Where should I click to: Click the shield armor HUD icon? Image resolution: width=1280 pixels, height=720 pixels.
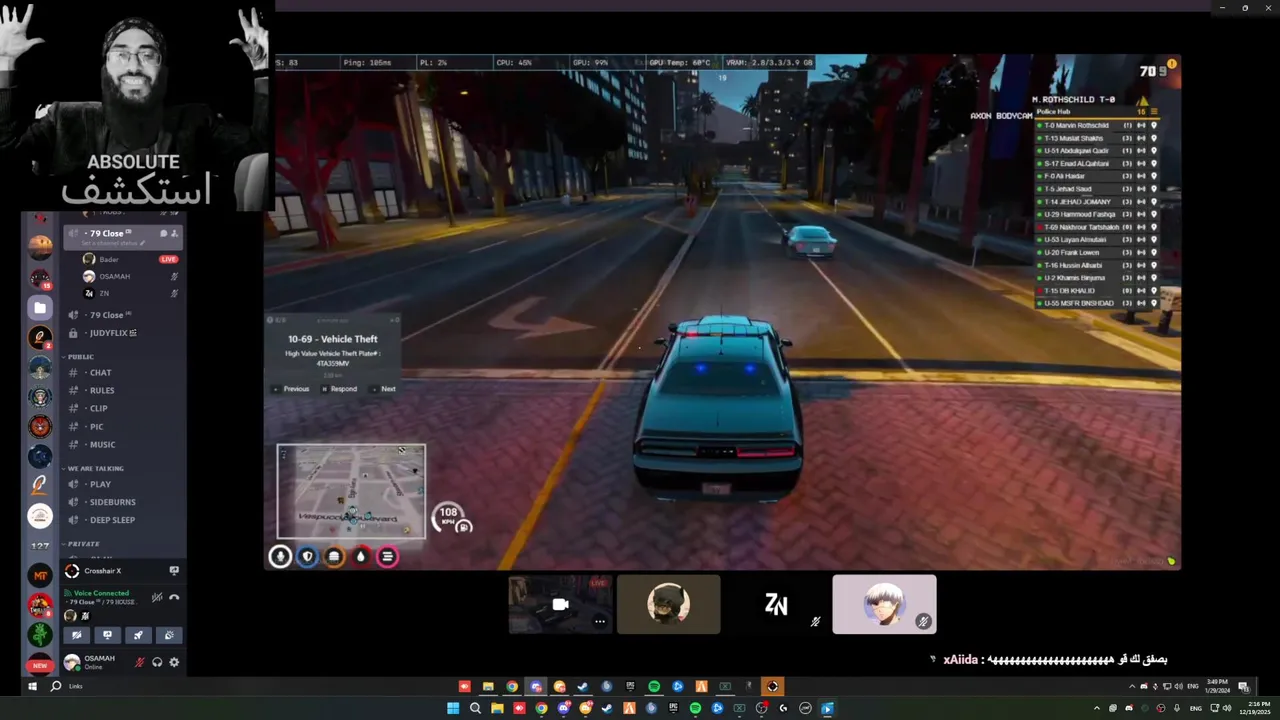click(307, 557)
